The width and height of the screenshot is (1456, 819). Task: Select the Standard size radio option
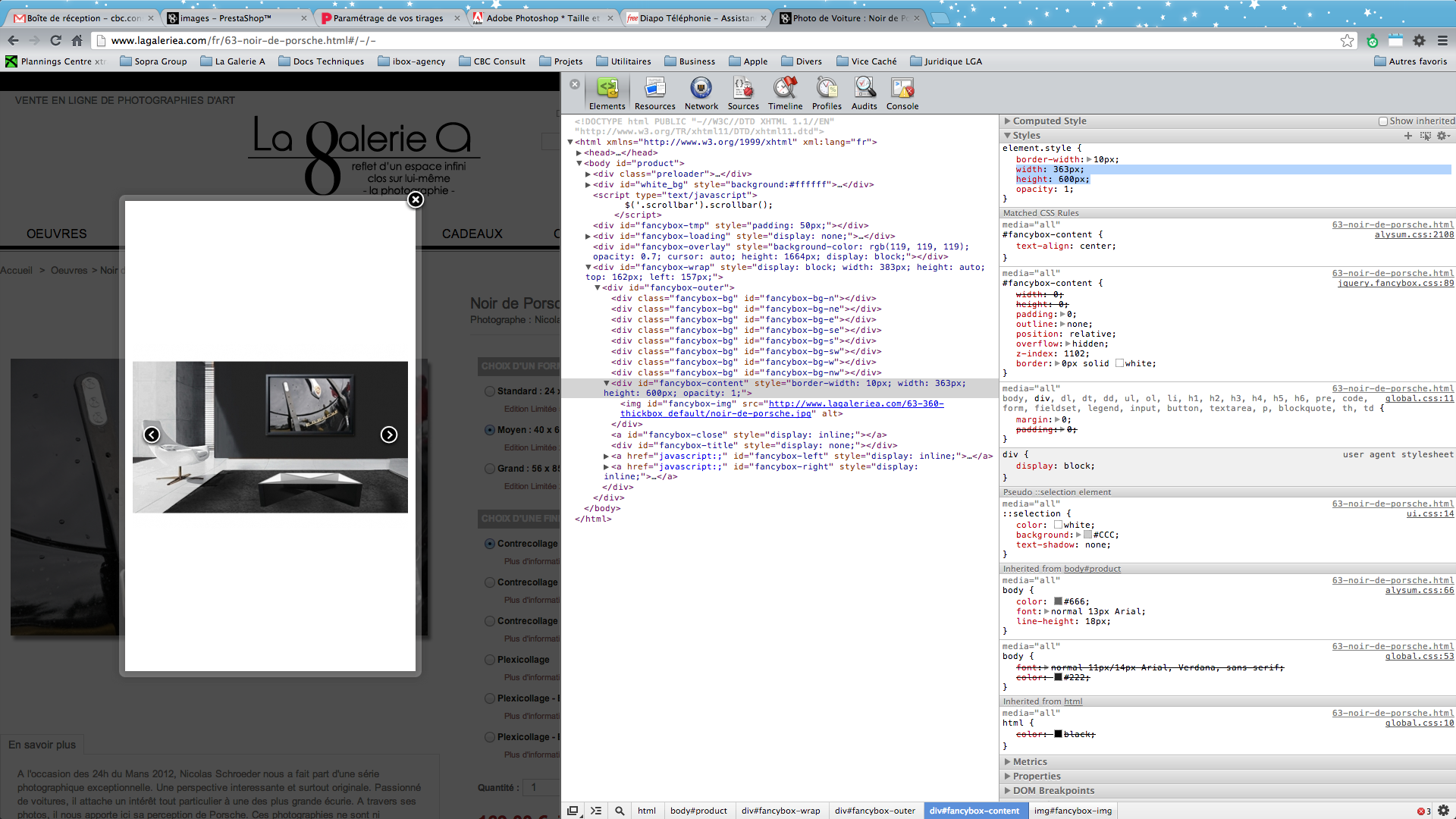[490, 391]
